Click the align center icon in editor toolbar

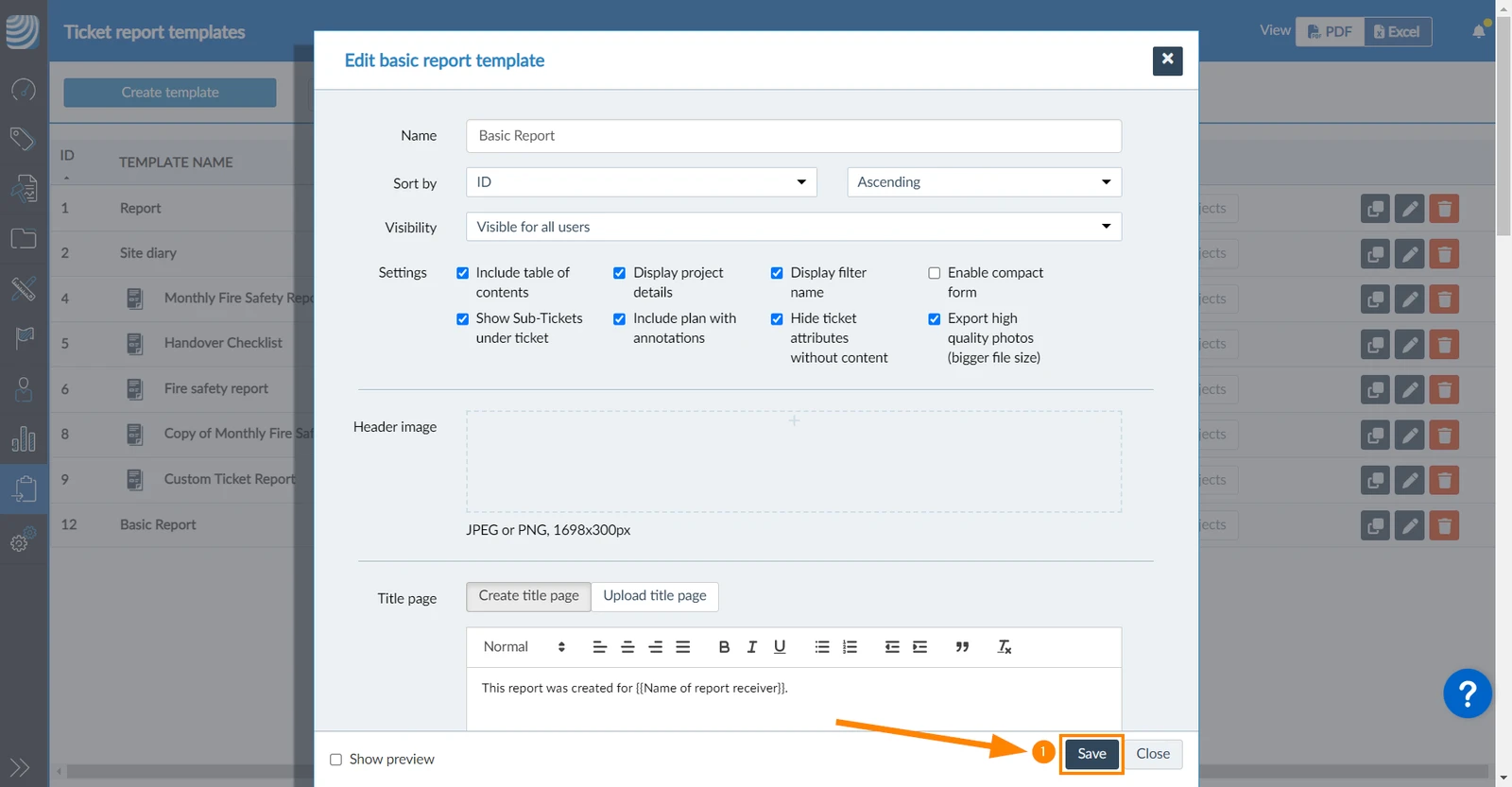click(627, 647)
